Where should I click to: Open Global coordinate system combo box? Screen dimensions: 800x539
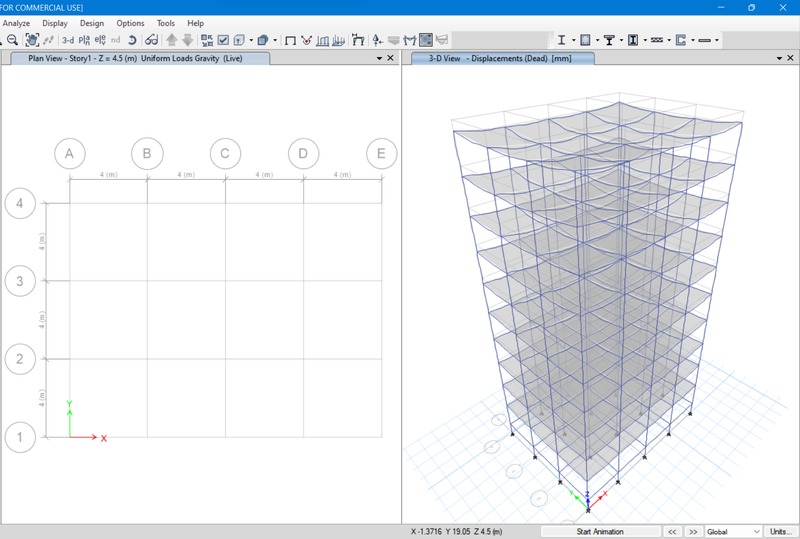click(x=733, y=531)
